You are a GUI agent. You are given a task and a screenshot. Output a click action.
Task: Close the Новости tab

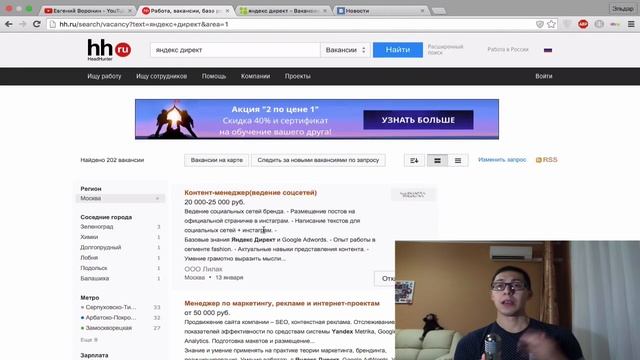422,11
